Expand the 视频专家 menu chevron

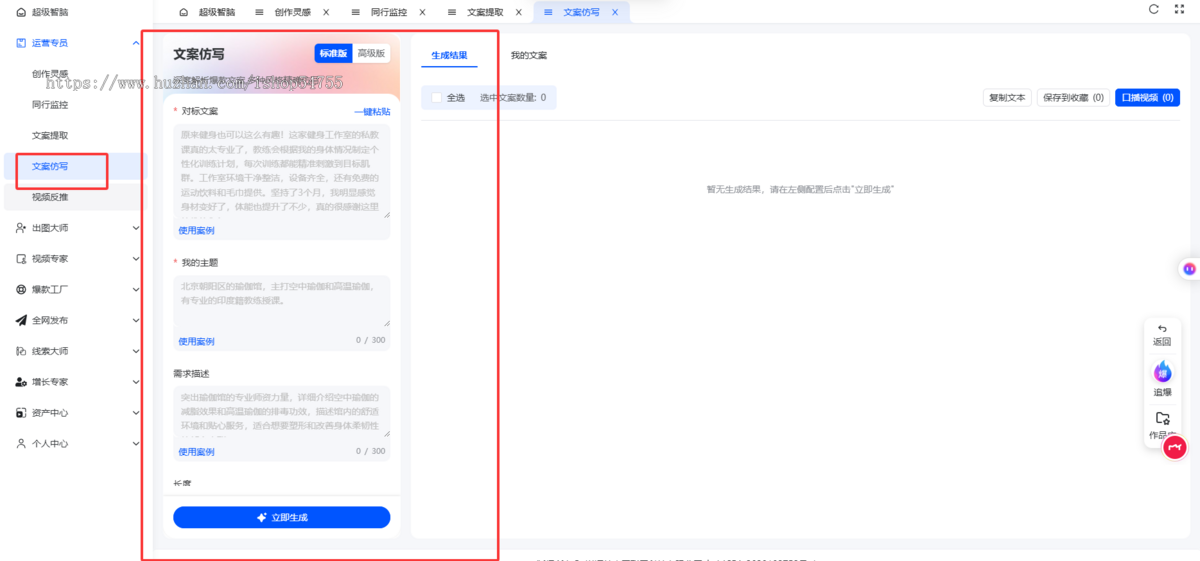coord(136,259)
